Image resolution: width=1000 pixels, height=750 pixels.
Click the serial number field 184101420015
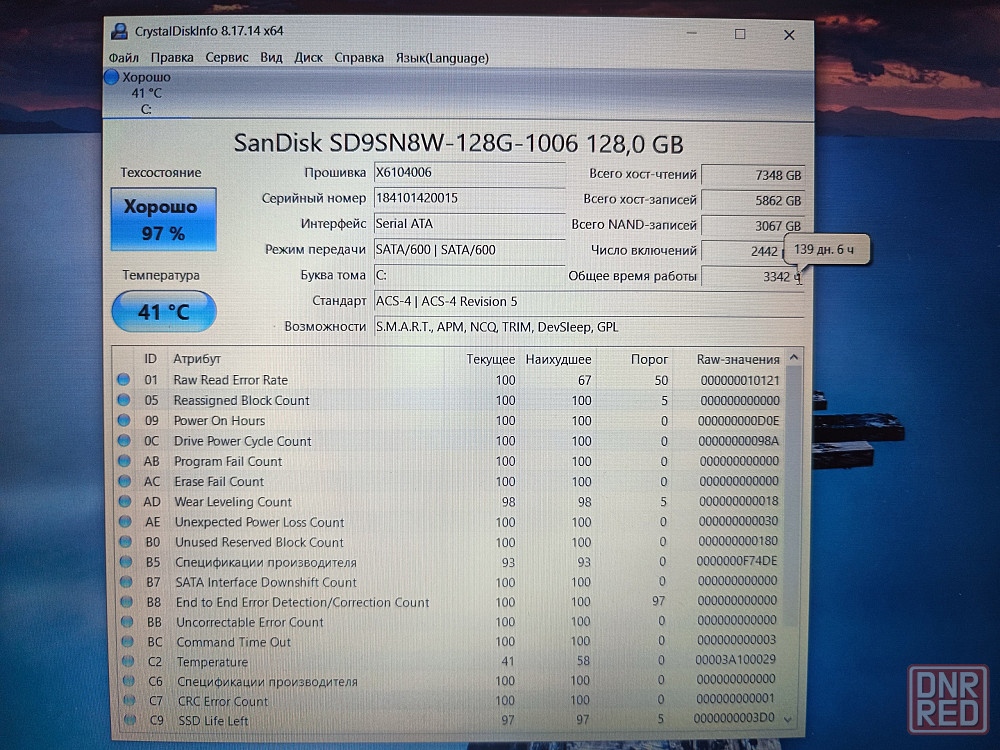pyautogui.click(x=469, y=198)
